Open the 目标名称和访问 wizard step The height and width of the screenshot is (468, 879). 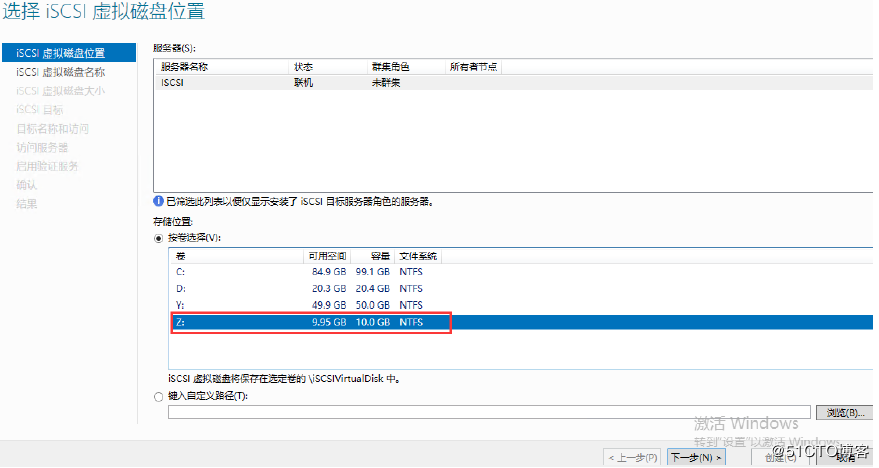[52, 128]
